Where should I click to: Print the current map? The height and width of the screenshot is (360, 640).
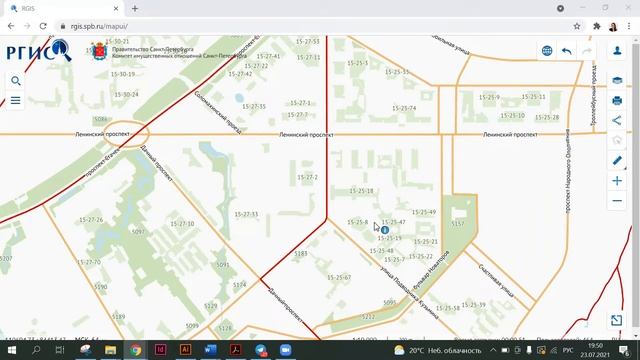point(617,100)
